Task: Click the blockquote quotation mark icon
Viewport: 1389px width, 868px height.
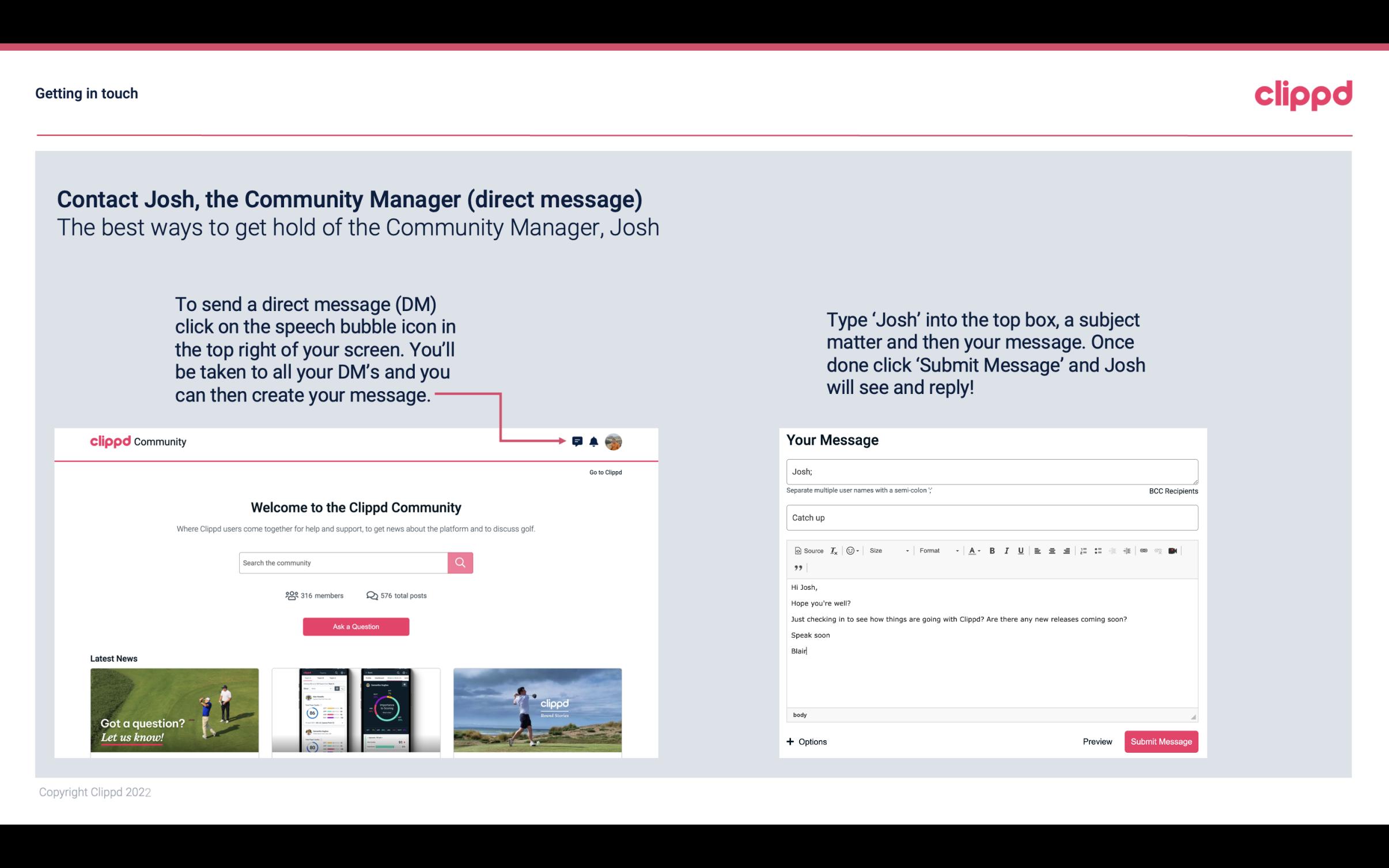Action: pos(796,569)
